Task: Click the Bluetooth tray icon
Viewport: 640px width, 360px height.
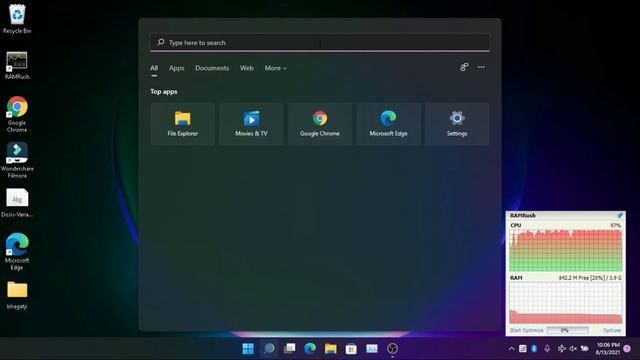Action: pyautogui.click(x=534, y=349)
